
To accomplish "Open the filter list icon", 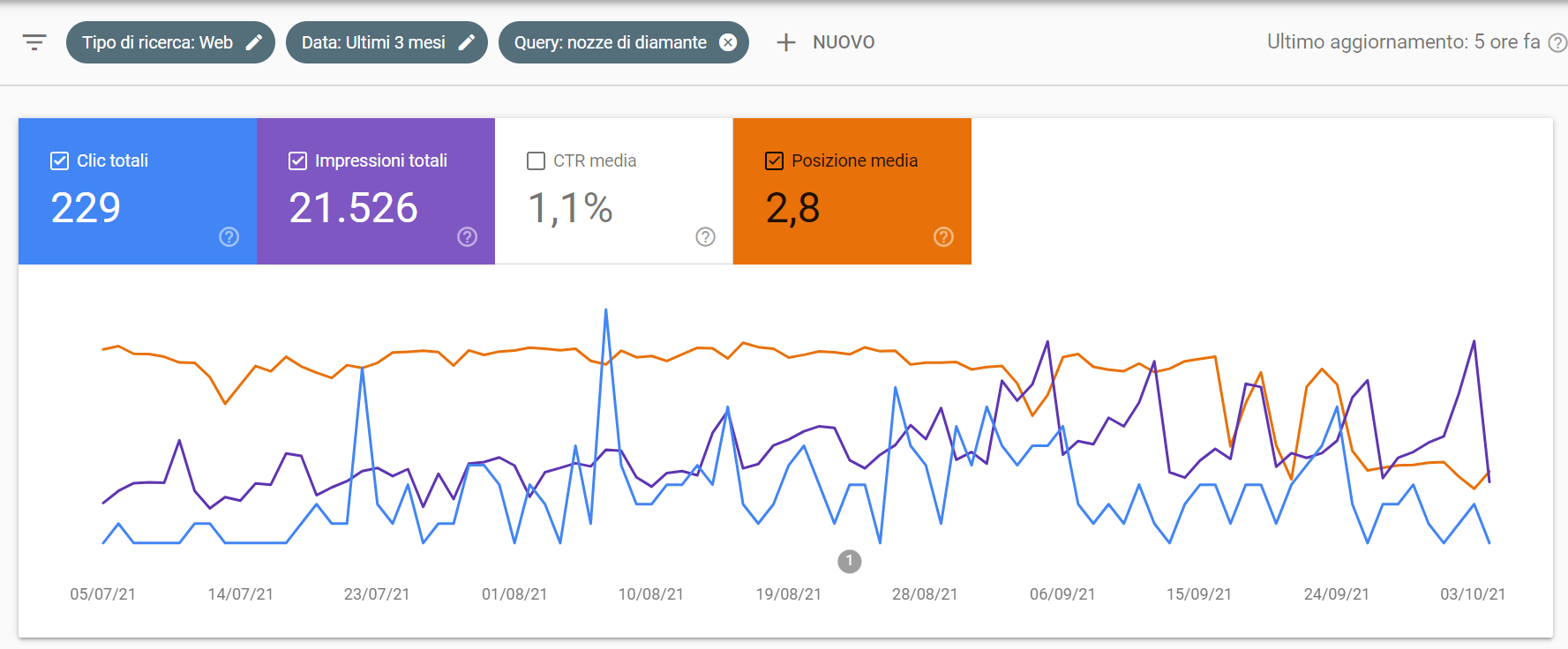I will pos(34,42).
